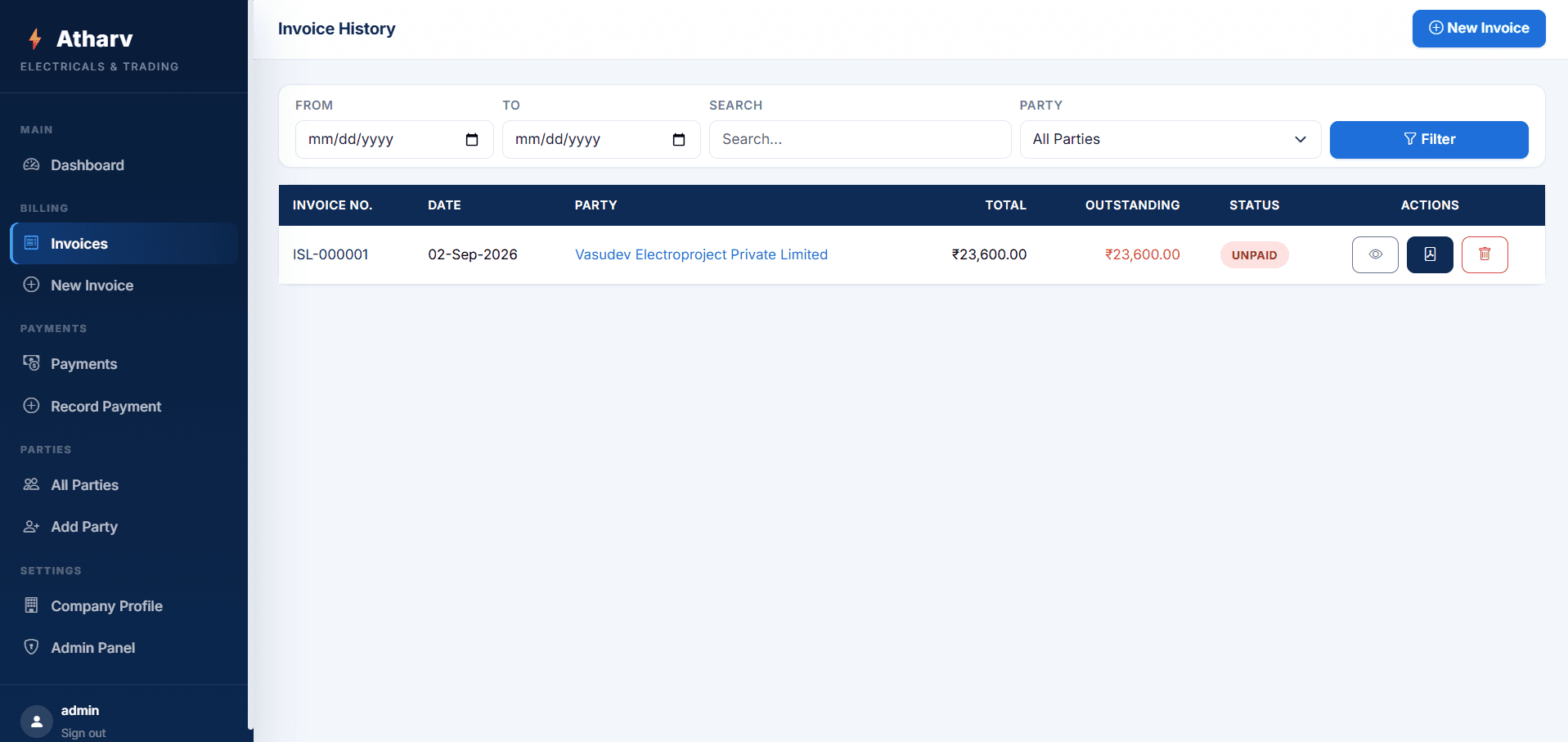Delete invoice ISL-000001 with trash button
The image size is (1568, 742).
(x=1485, y=254)
